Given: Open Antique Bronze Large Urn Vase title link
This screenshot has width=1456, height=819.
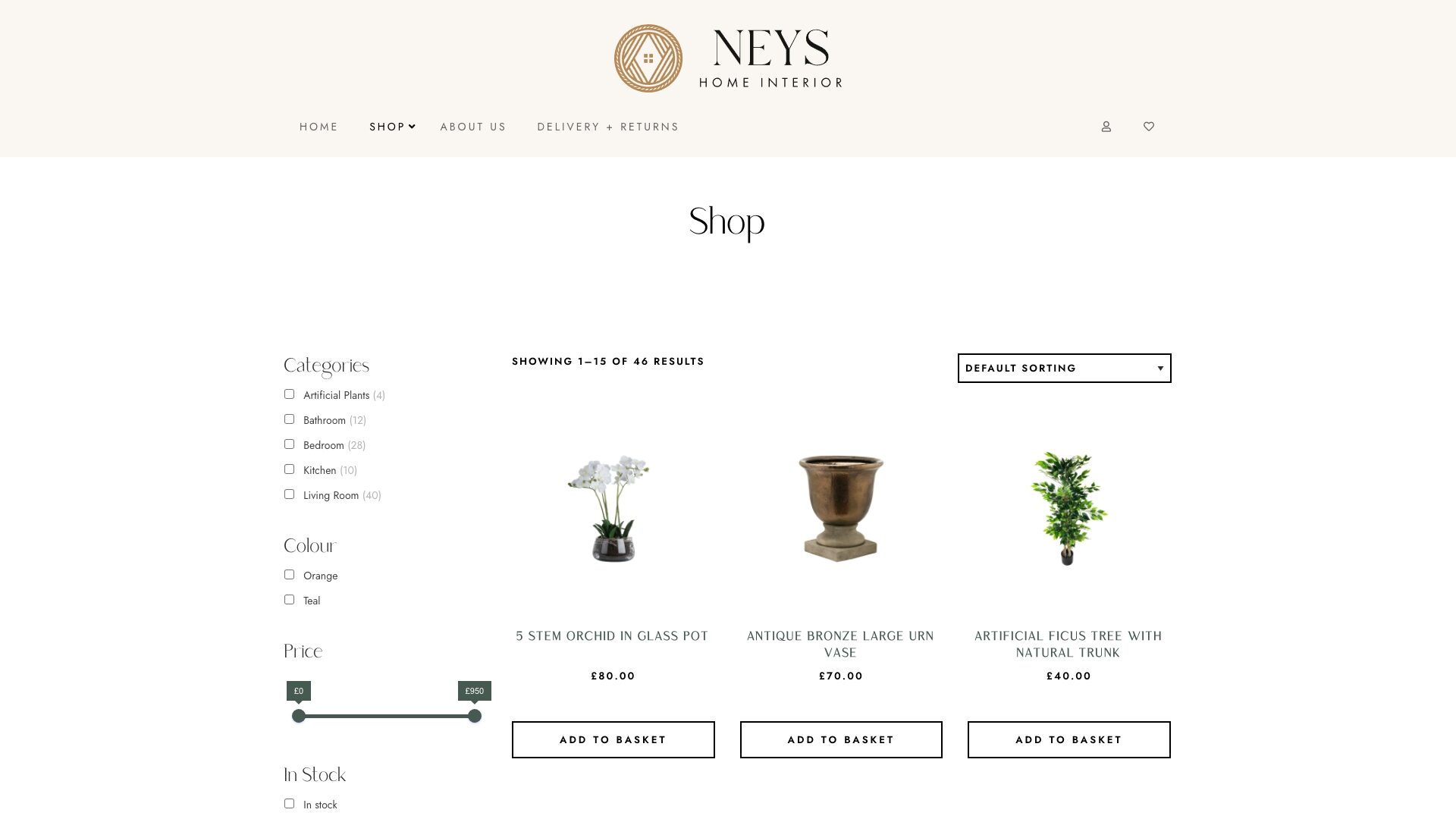Looking at the screenshot, I should tap(840, 644).
